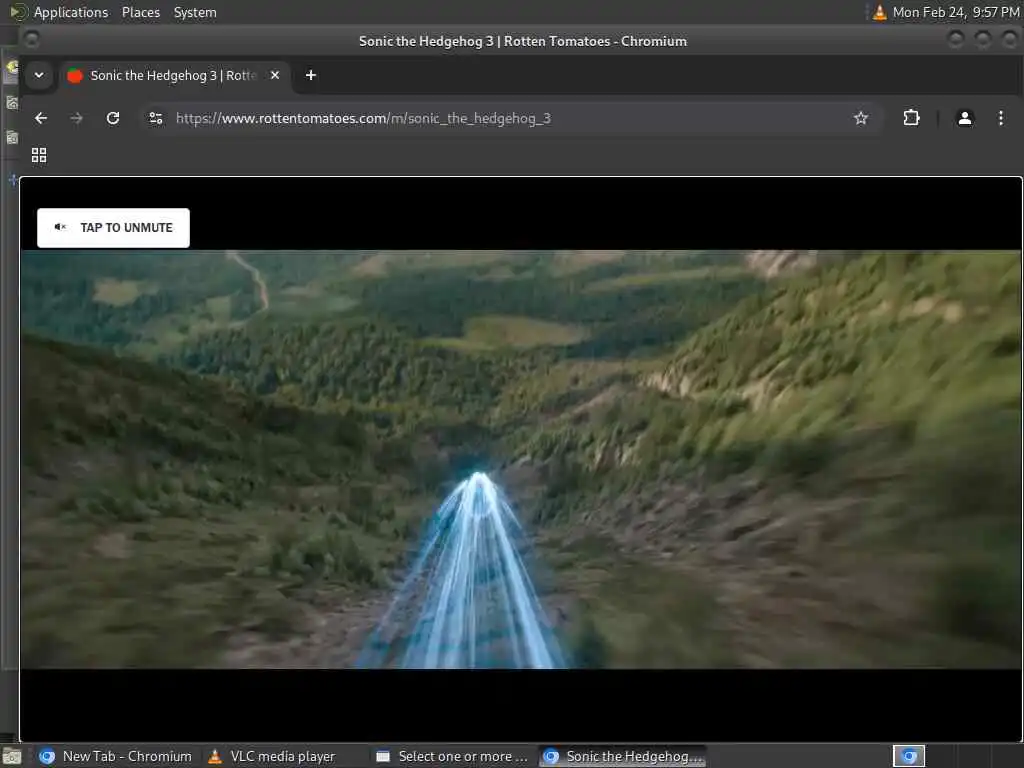Click the browser back arrow
The image size is (1024, 768).
tap(41, 118)
